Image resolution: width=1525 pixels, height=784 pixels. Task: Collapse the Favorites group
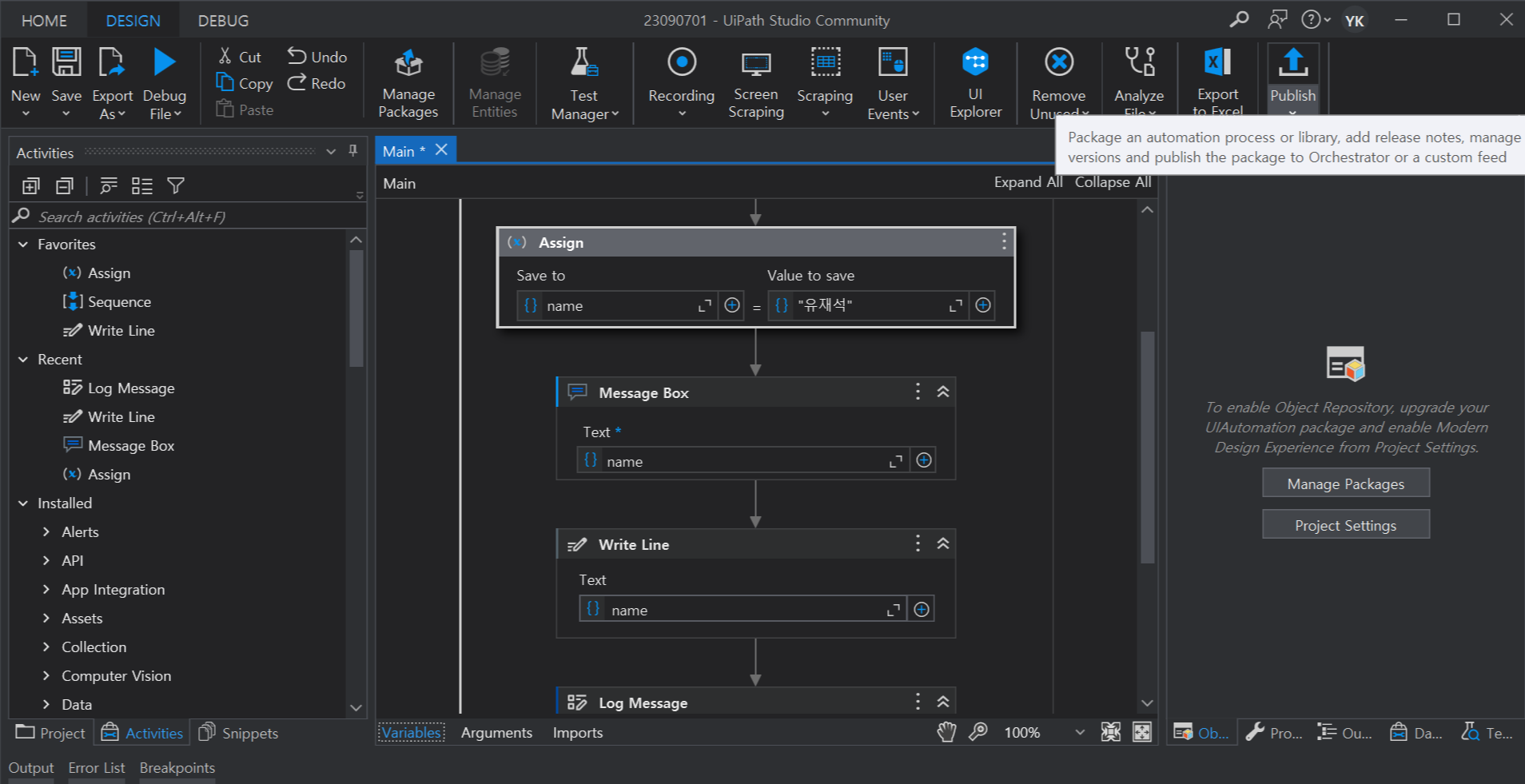coord(23,245)
